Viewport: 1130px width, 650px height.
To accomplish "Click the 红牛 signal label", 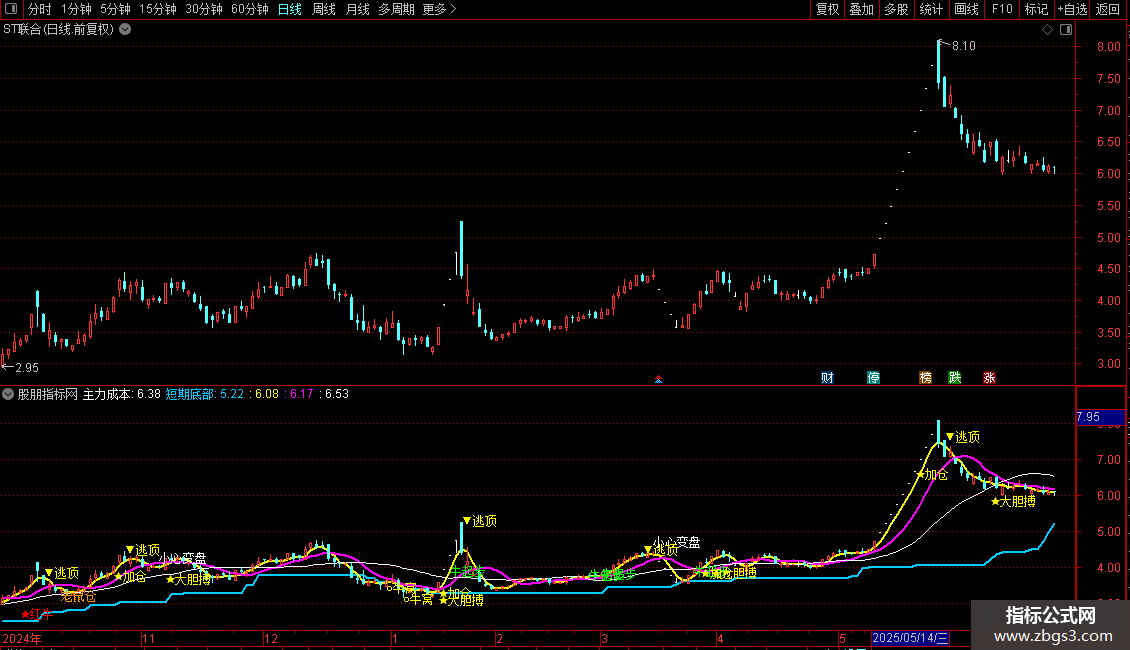I will click(37, 614).
